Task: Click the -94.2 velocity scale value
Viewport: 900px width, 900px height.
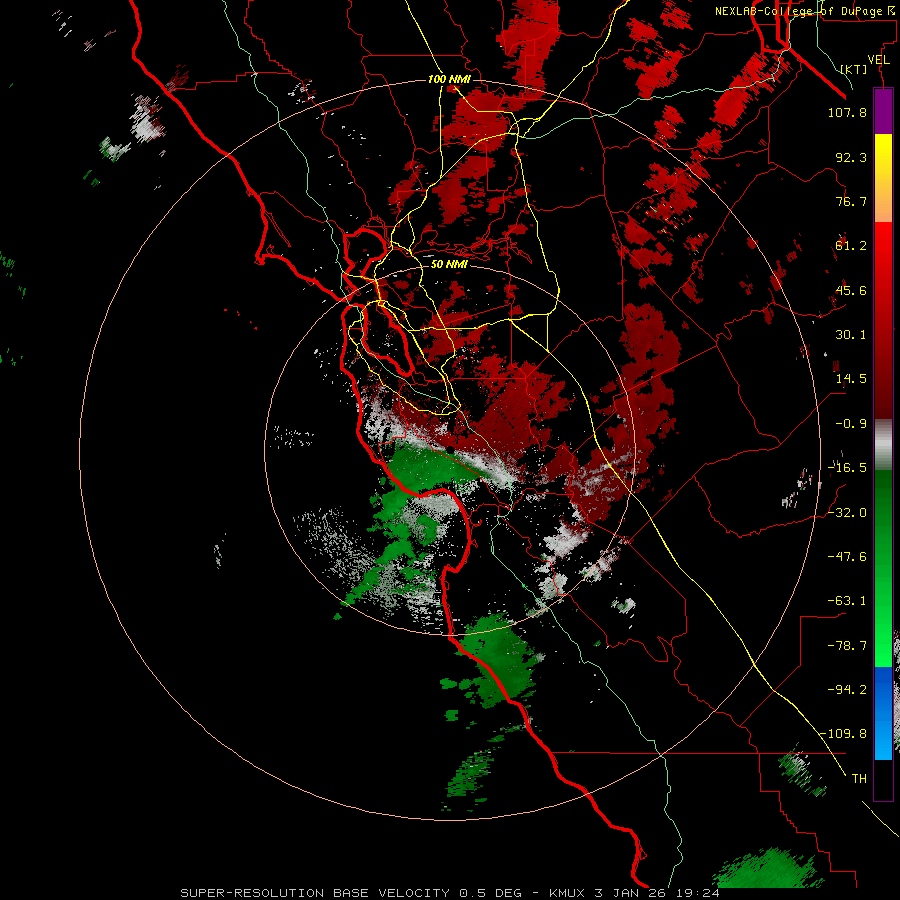Action: [x=847, y=690]
